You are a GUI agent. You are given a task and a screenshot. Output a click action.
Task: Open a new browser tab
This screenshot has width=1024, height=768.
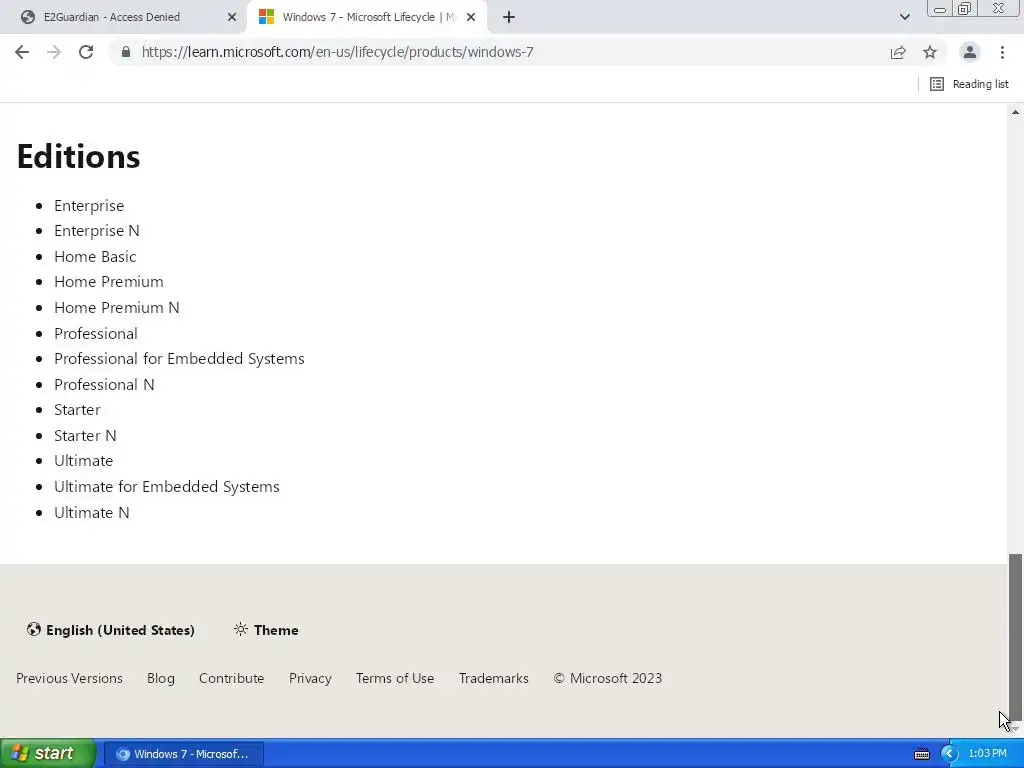(509, 18)
